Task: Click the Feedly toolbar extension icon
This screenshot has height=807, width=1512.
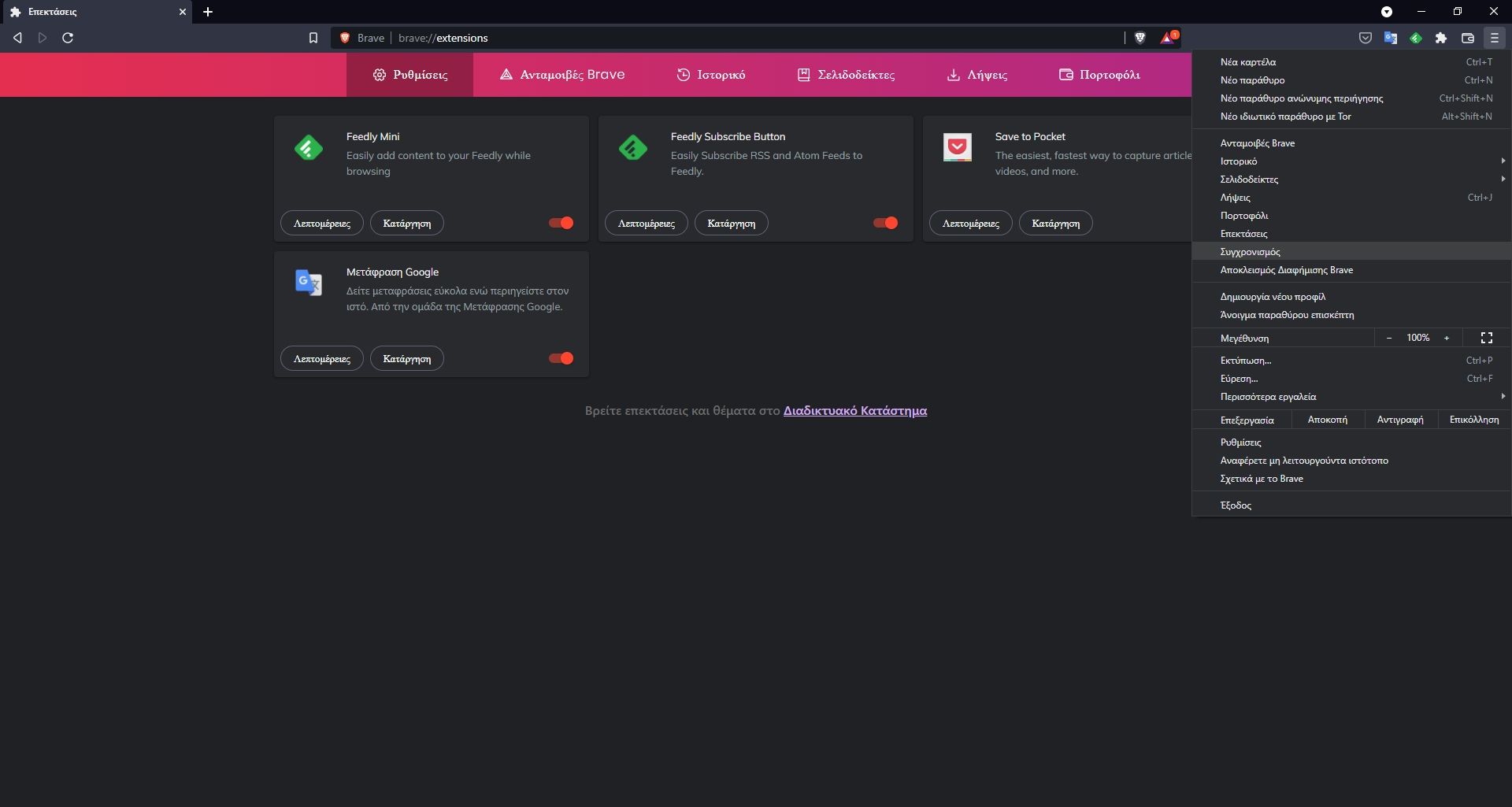Action: tap(1416, 38)
